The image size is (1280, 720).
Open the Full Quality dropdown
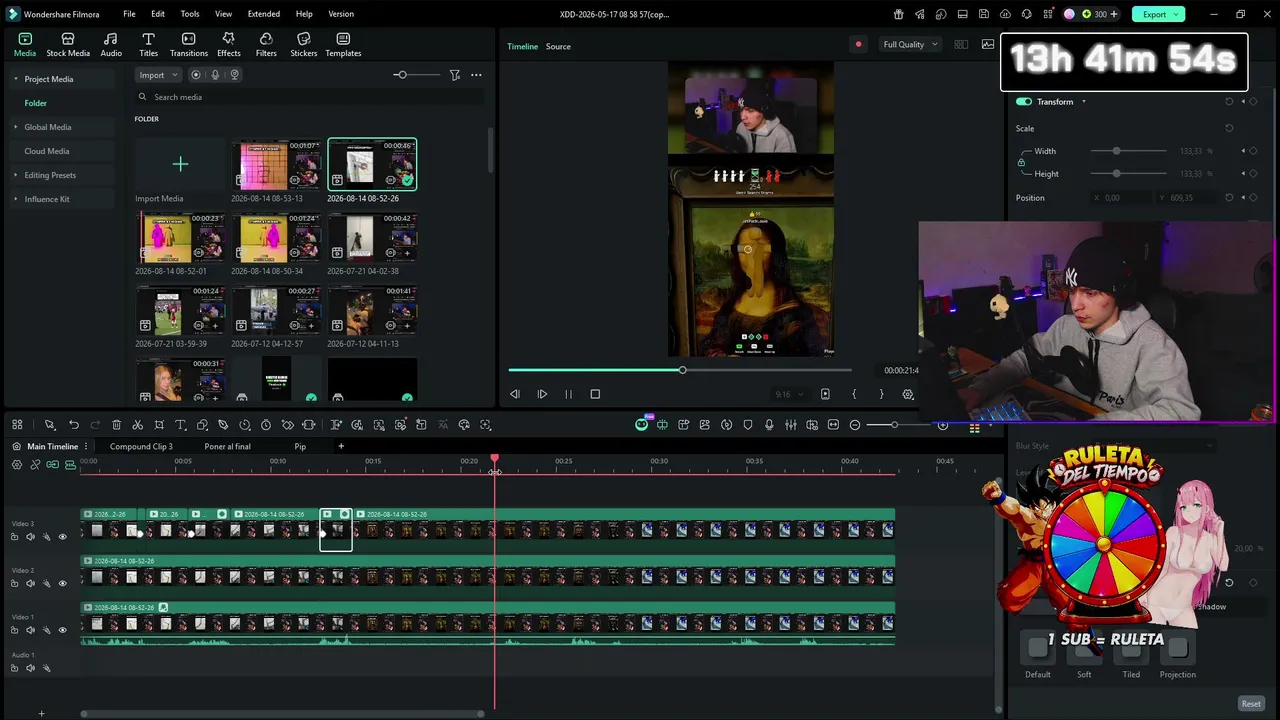pyautogui.click(x=910, y=44)
